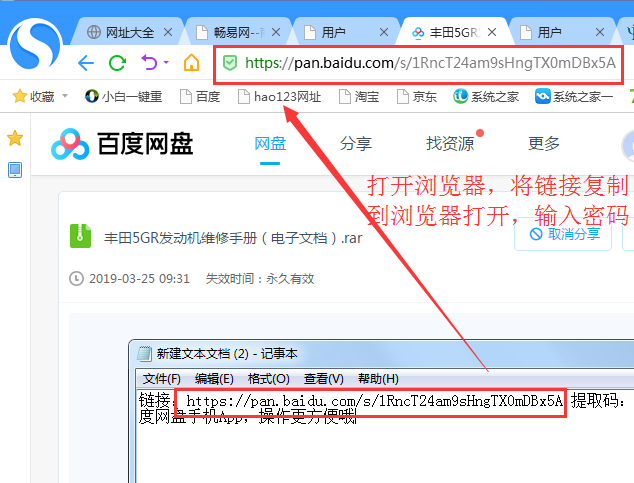The height and width of the screenshot is (483, 634).
Task: Focus the pan.baidu.com address bar
Action: pos(418,63)
